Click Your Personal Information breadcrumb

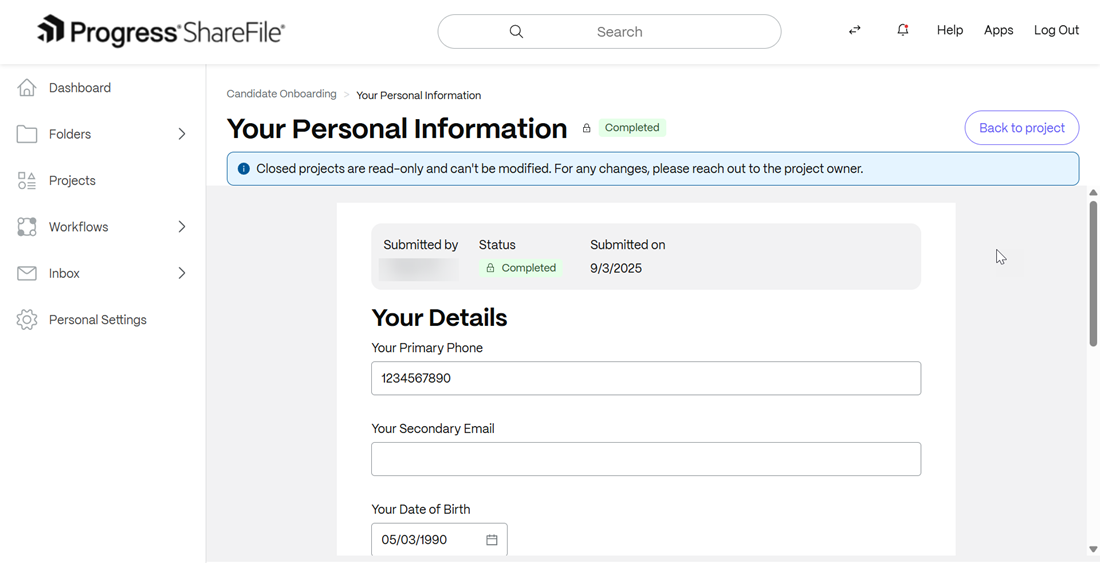tap(419, 95)
